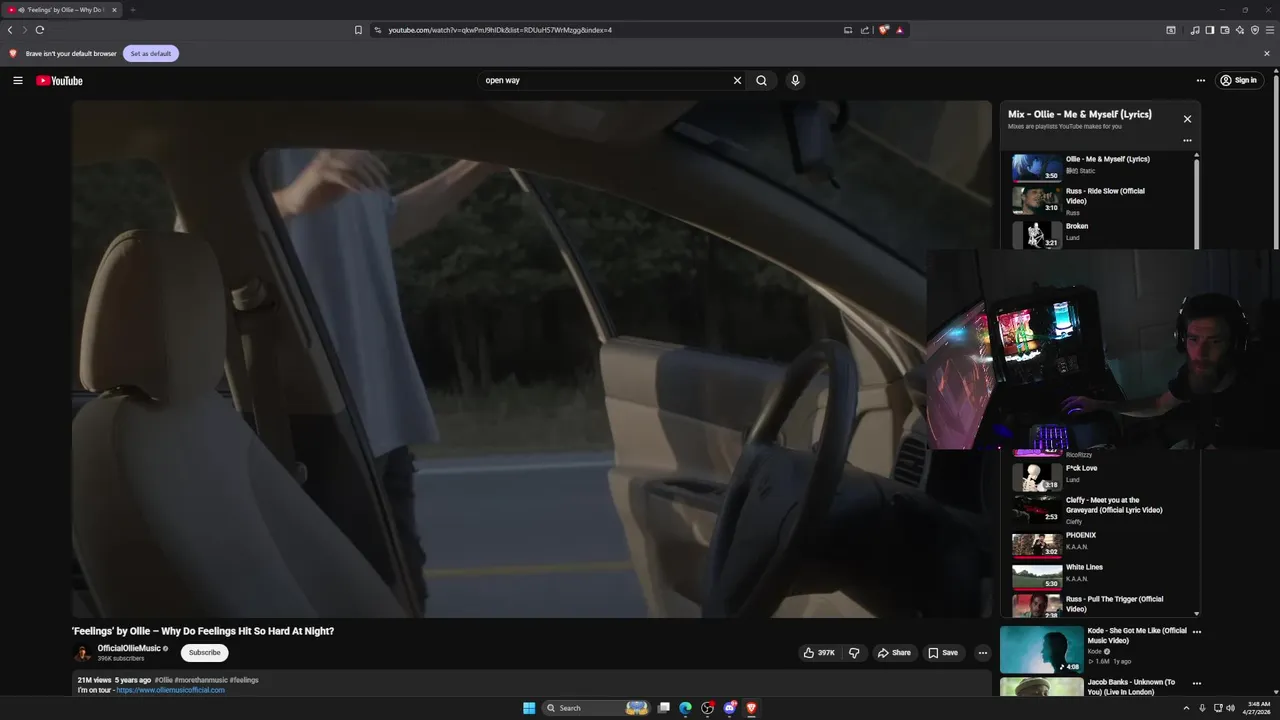Click the Windows taskbar Search box

[597, 708]
